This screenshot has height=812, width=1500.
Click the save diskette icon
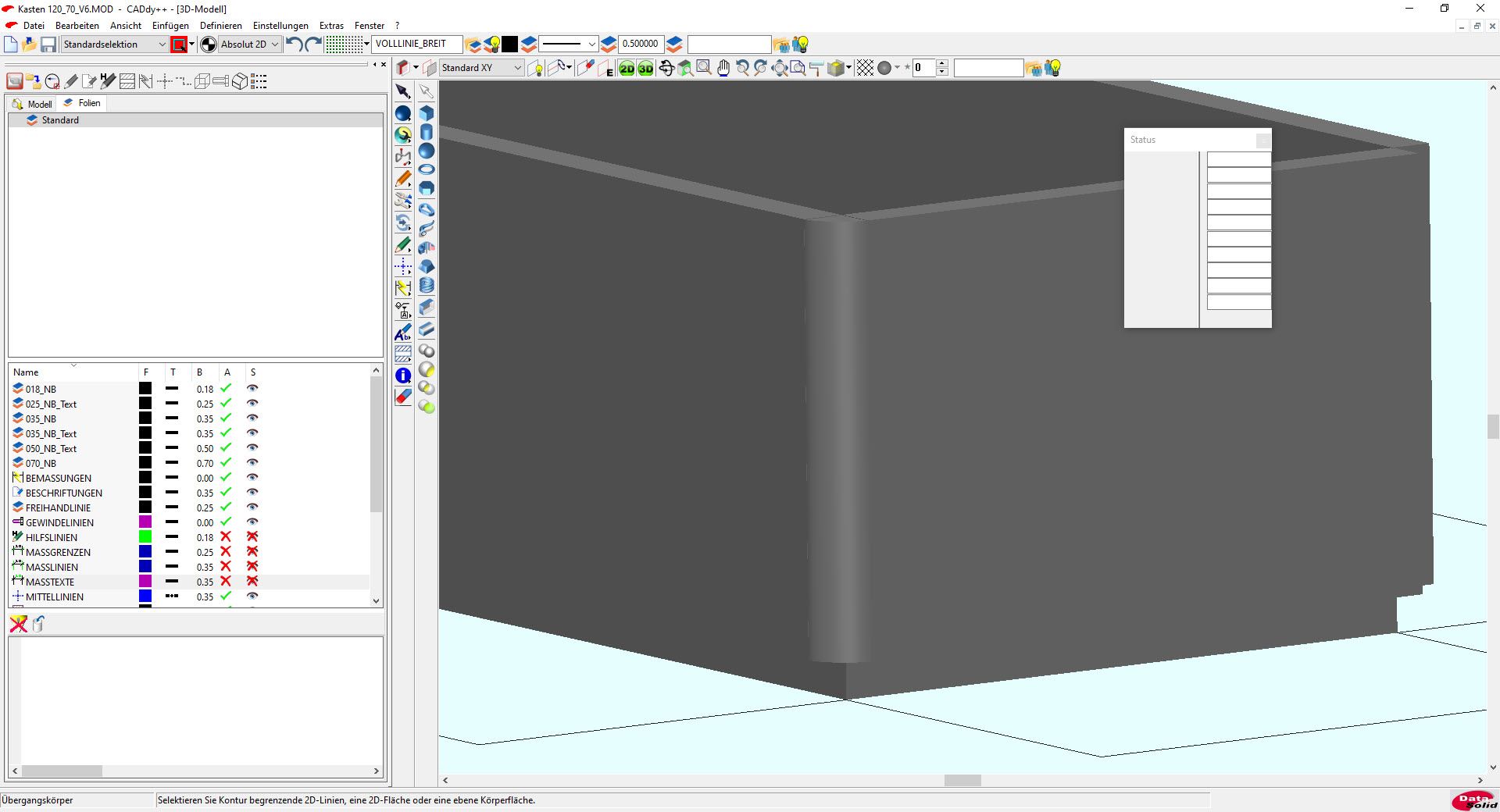[x=48, y=45]
